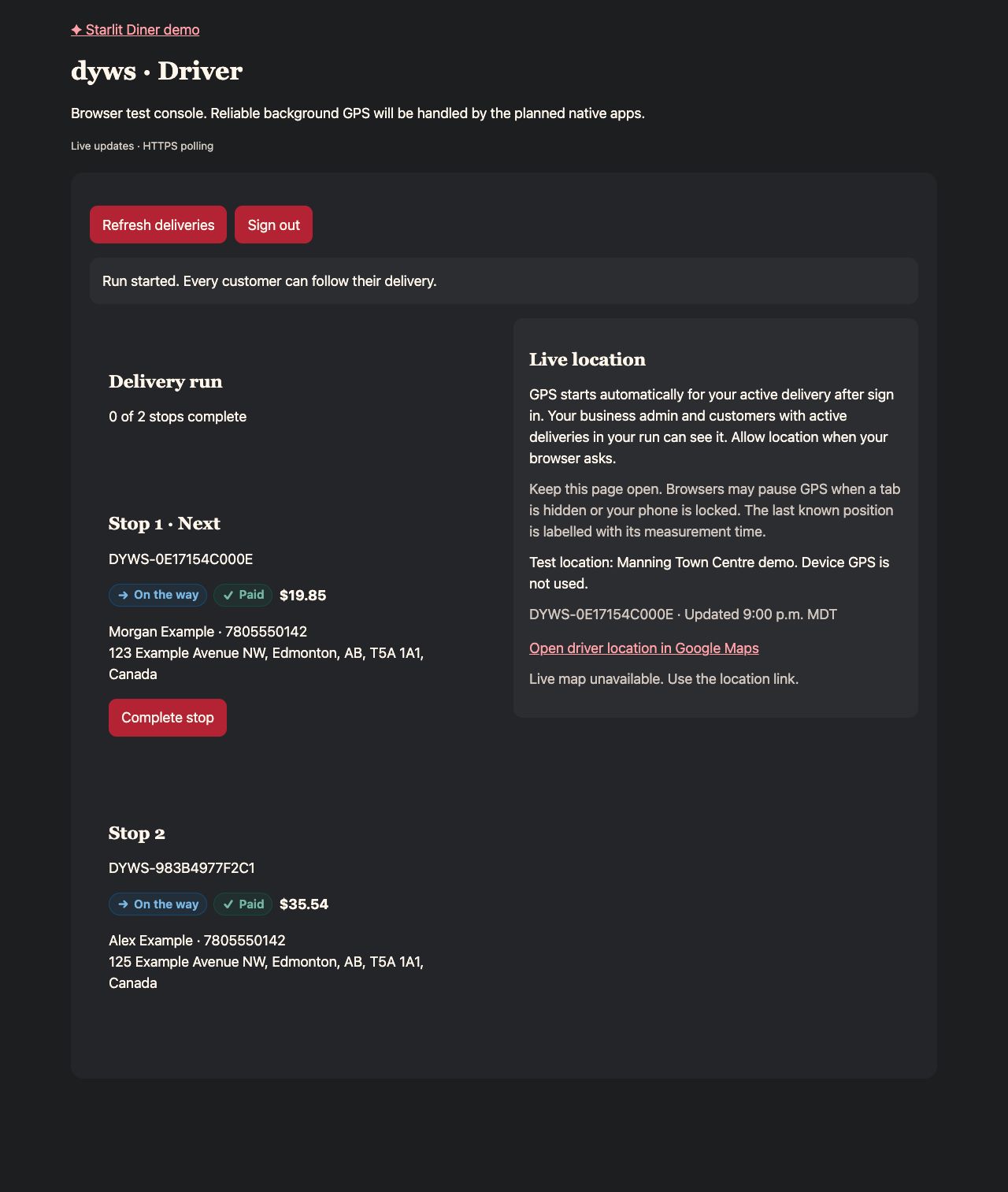Screen dimensions: 1008x1192
Task: Sign out of the driver console
Action: [x=273, y=225]
